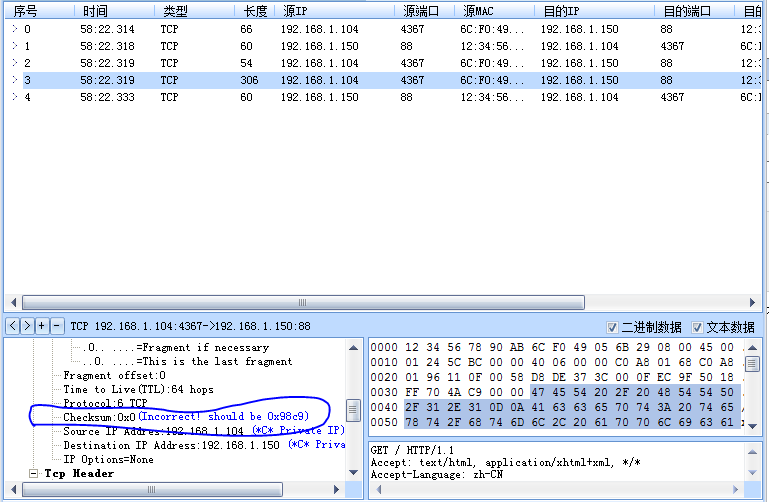Click hex offset 0000 line
The image size is (769, 502).
[552, 348]
